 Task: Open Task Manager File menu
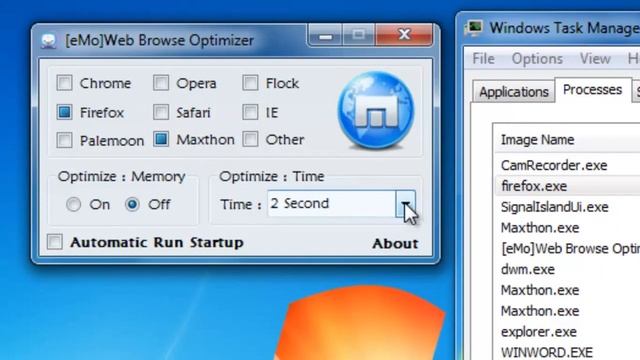point(483,59)
